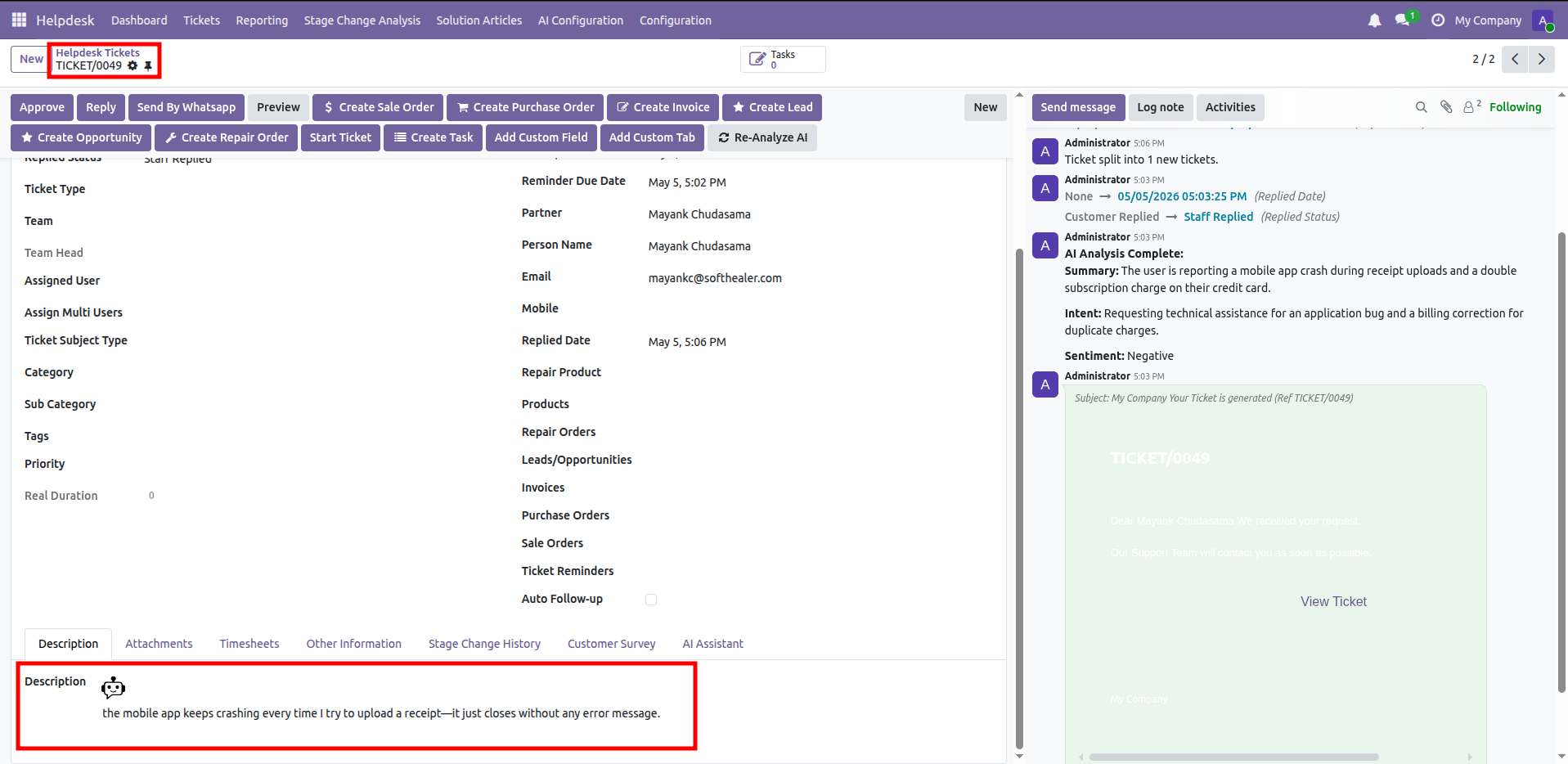
Task: Click Administrator avatar on ticket split message
Action: pos(1045,151)
